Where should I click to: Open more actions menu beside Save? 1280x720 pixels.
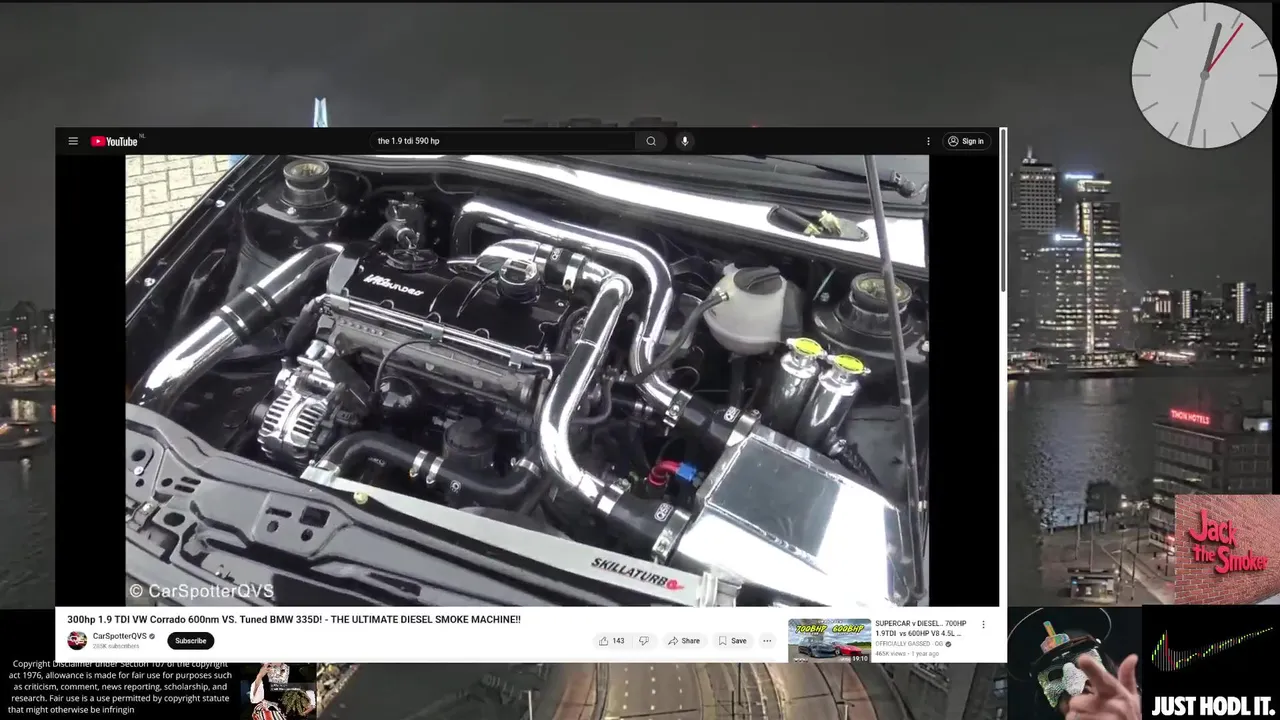pos(767,641)
